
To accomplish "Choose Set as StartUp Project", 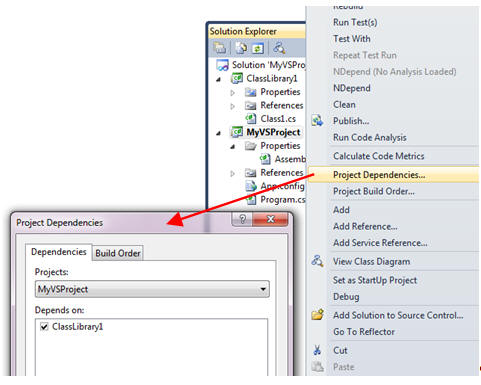I will [x=375, y=280].
